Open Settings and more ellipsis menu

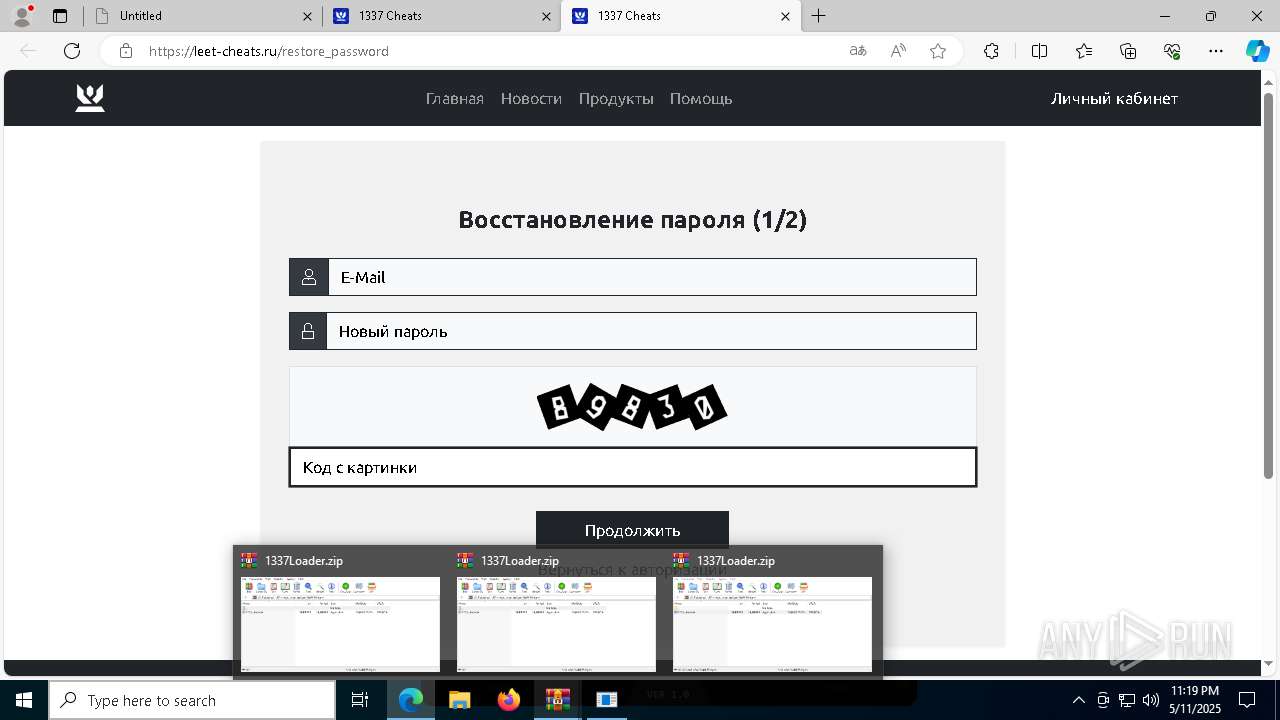(1216, 51)
